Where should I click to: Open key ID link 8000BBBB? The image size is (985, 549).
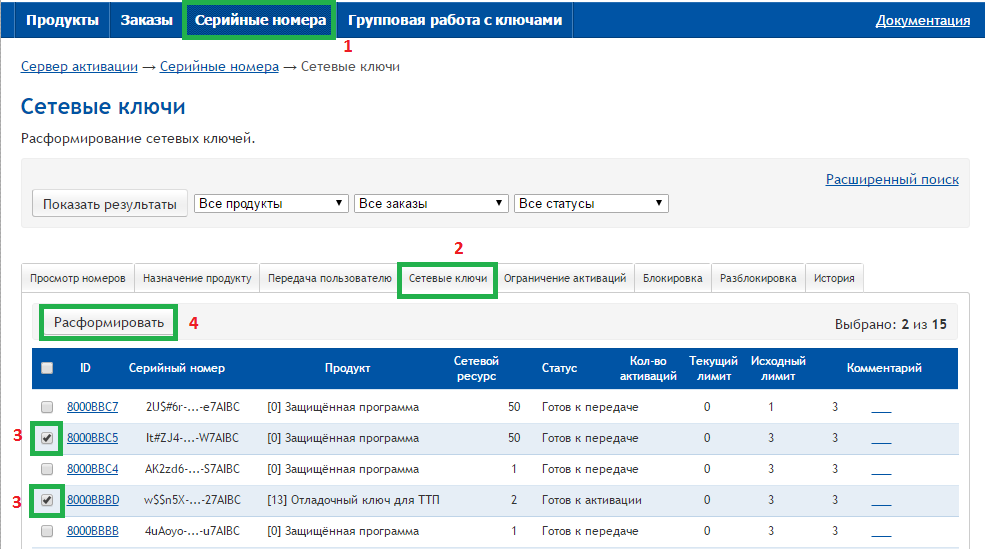92,531
